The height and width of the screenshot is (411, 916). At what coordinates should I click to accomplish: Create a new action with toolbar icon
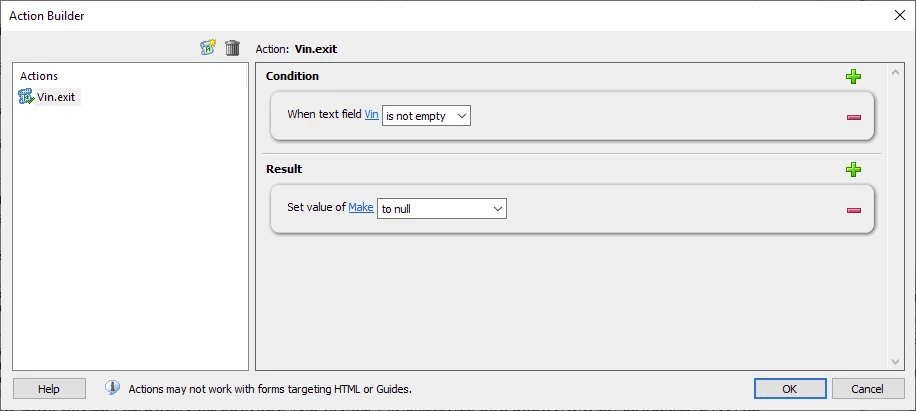[x=208, y=47]
